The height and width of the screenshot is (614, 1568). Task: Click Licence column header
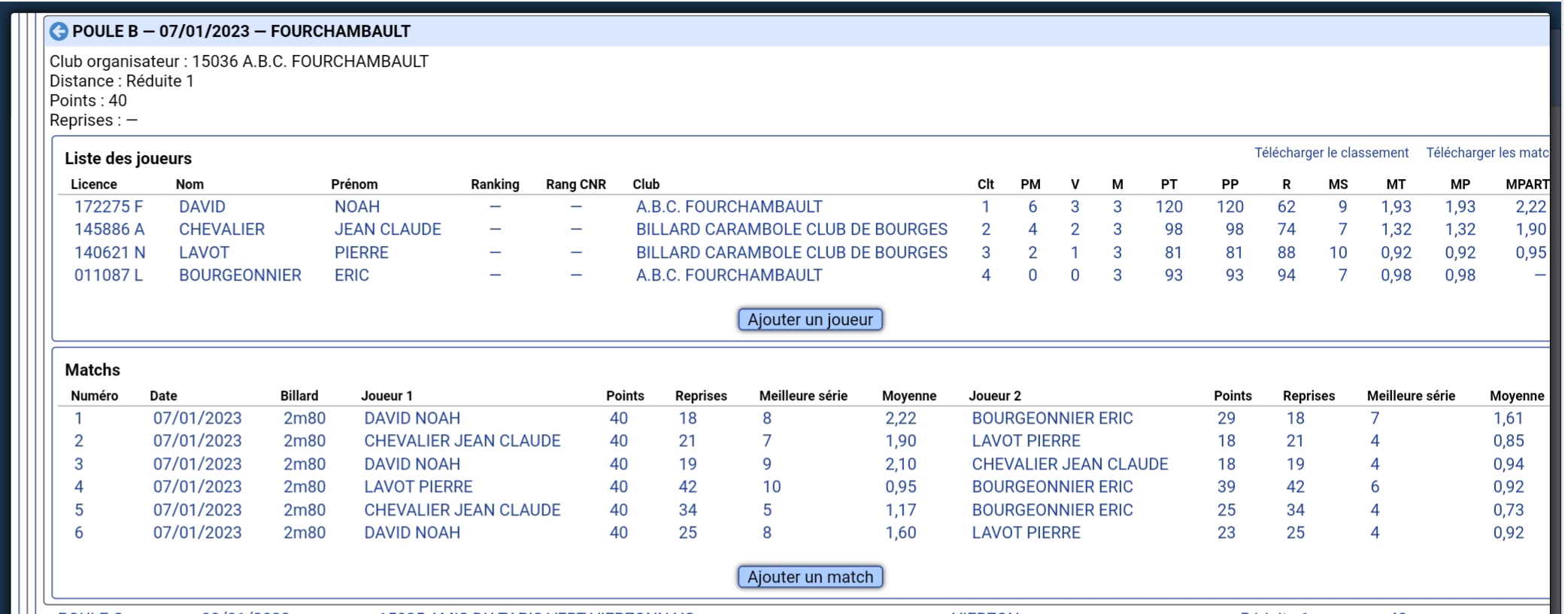tap(94, 184)
